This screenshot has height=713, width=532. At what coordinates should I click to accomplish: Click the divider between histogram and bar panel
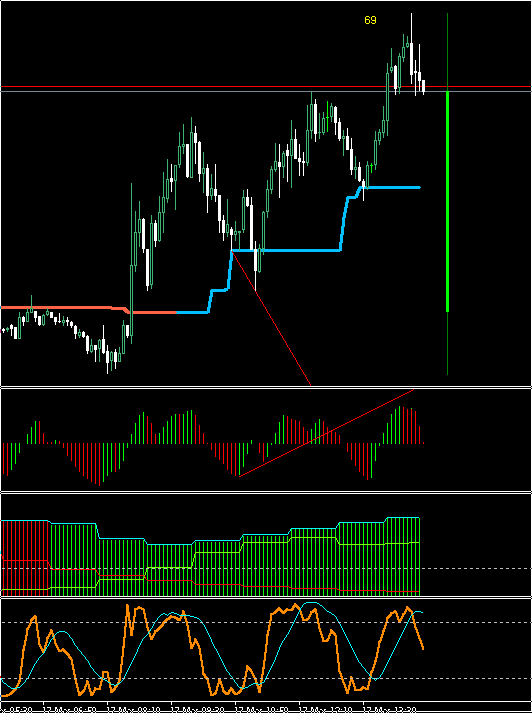pyautogui.click(x=266, y=492)
